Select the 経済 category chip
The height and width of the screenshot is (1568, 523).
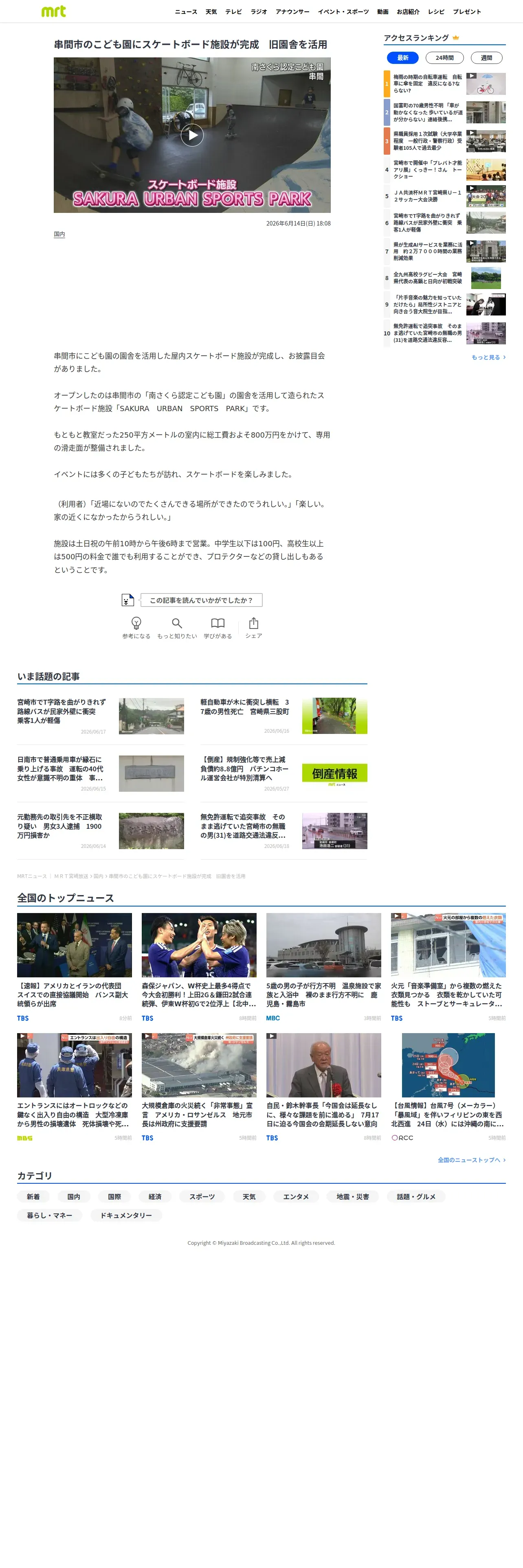pos(155,1197)
